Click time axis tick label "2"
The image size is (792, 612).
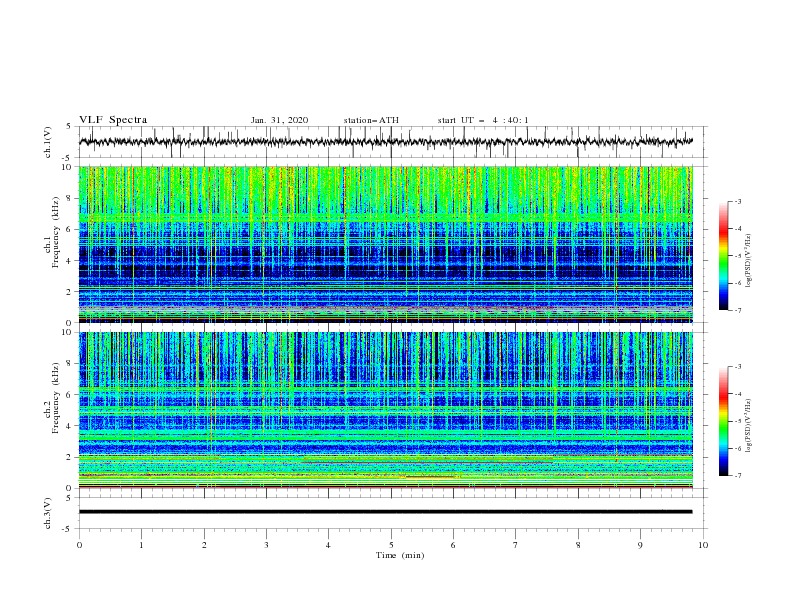pyautogui.click(x=204, y=545)
